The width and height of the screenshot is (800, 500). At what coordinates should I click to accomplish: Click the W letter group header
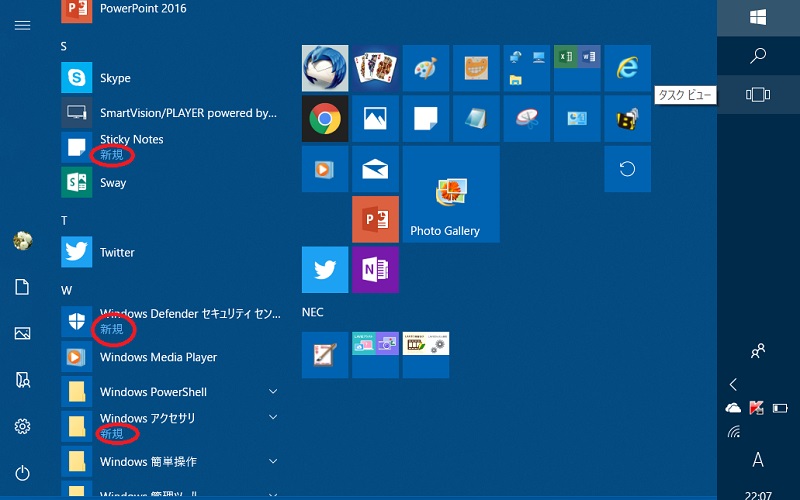click(x=66, y=290)
